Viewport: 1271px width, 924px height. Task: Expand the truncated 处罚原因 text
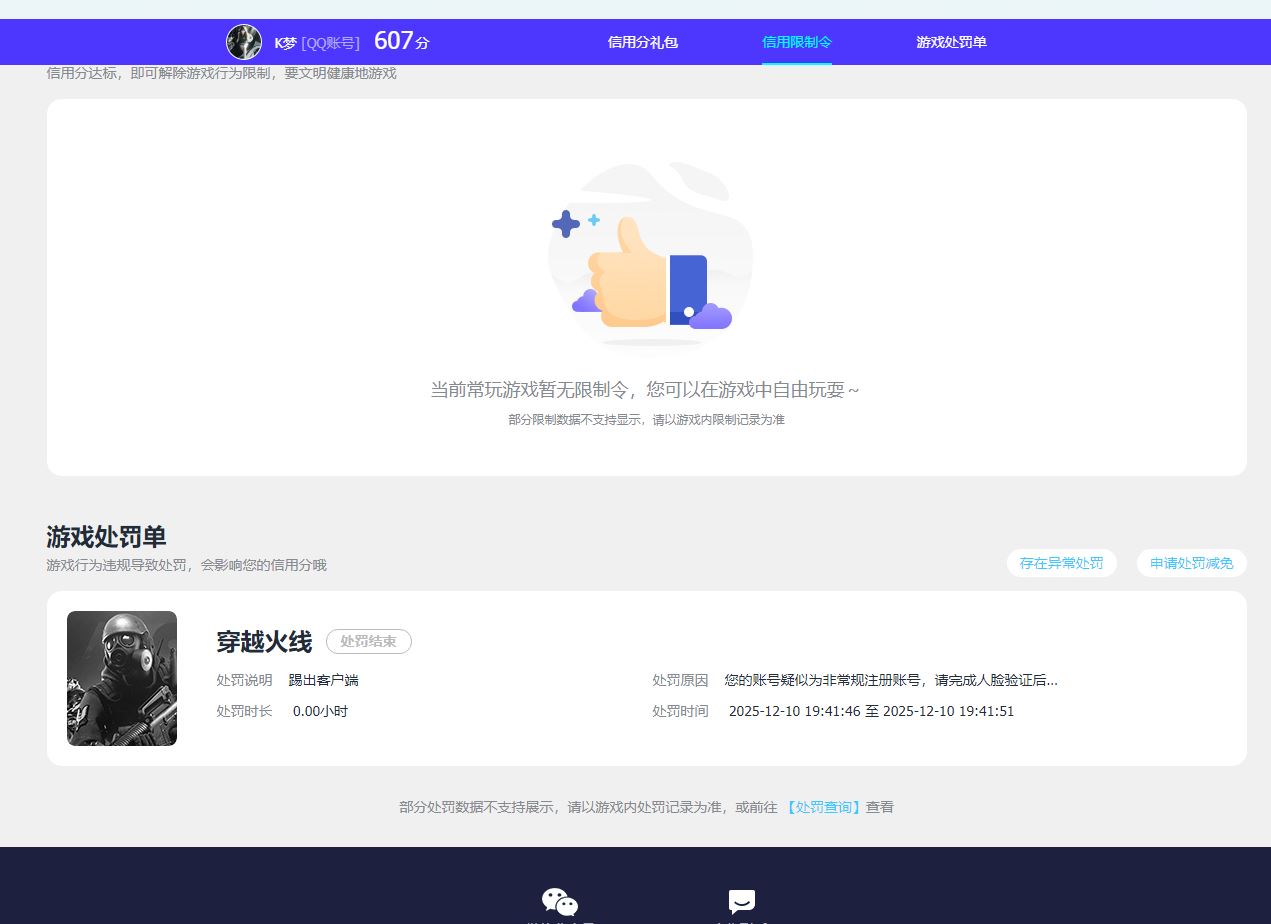click(x=890, y=680)
